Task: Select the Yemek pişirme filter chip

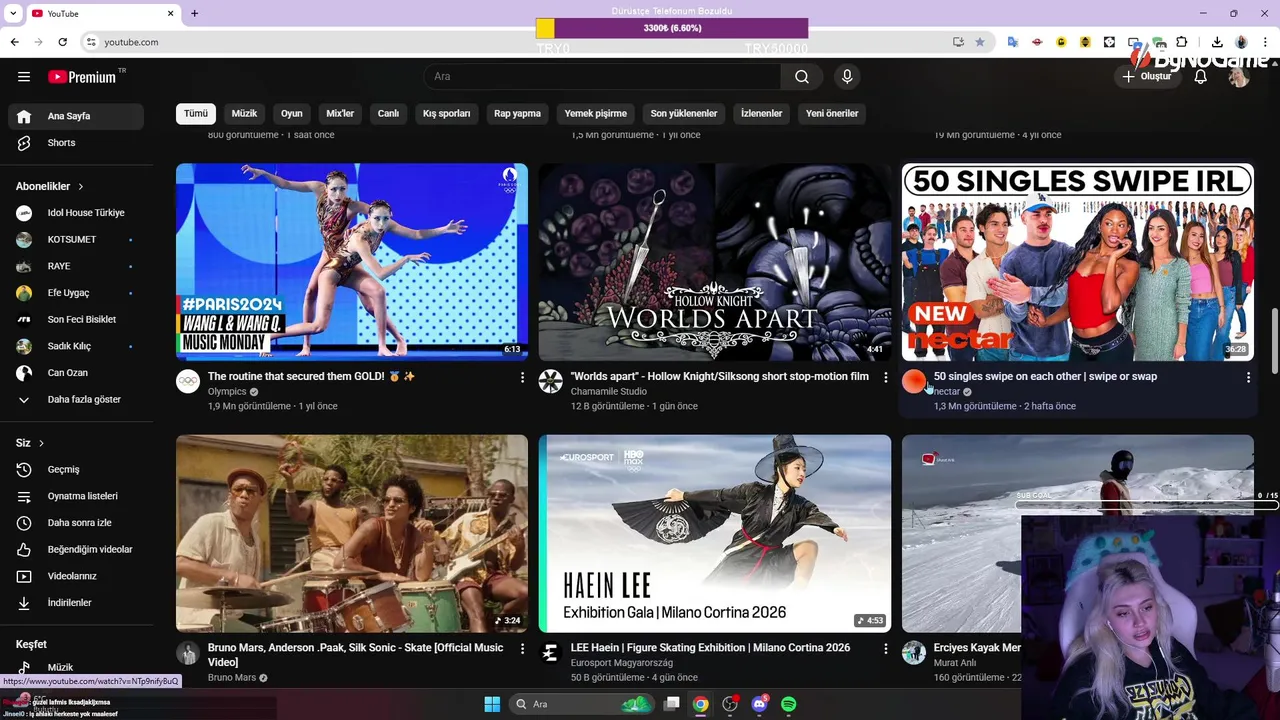Action: (595, 113)
